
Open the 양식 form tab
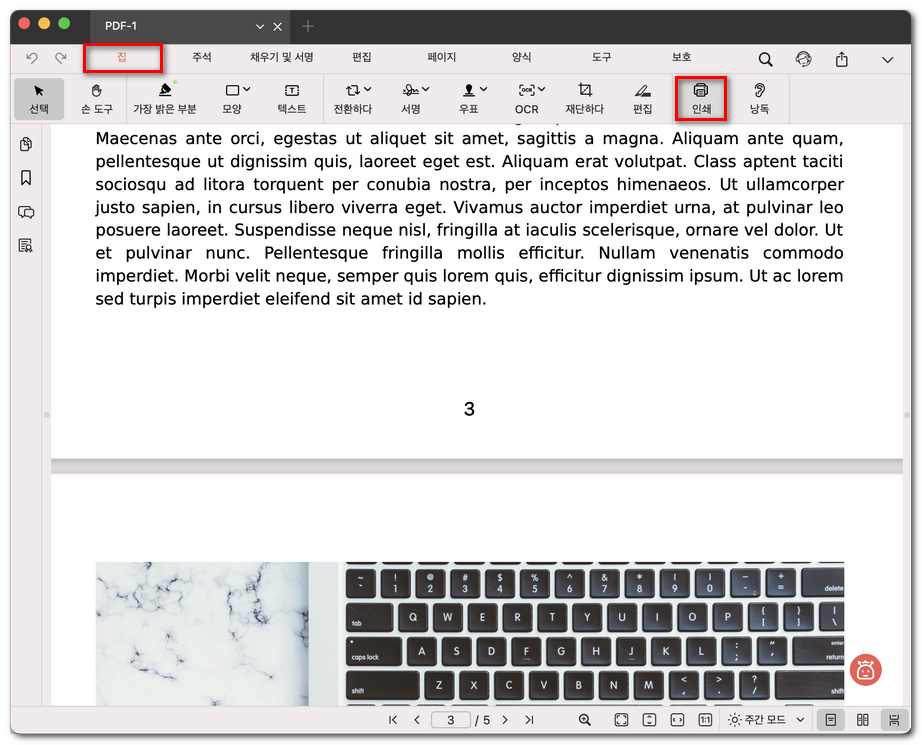pos(522,57)
